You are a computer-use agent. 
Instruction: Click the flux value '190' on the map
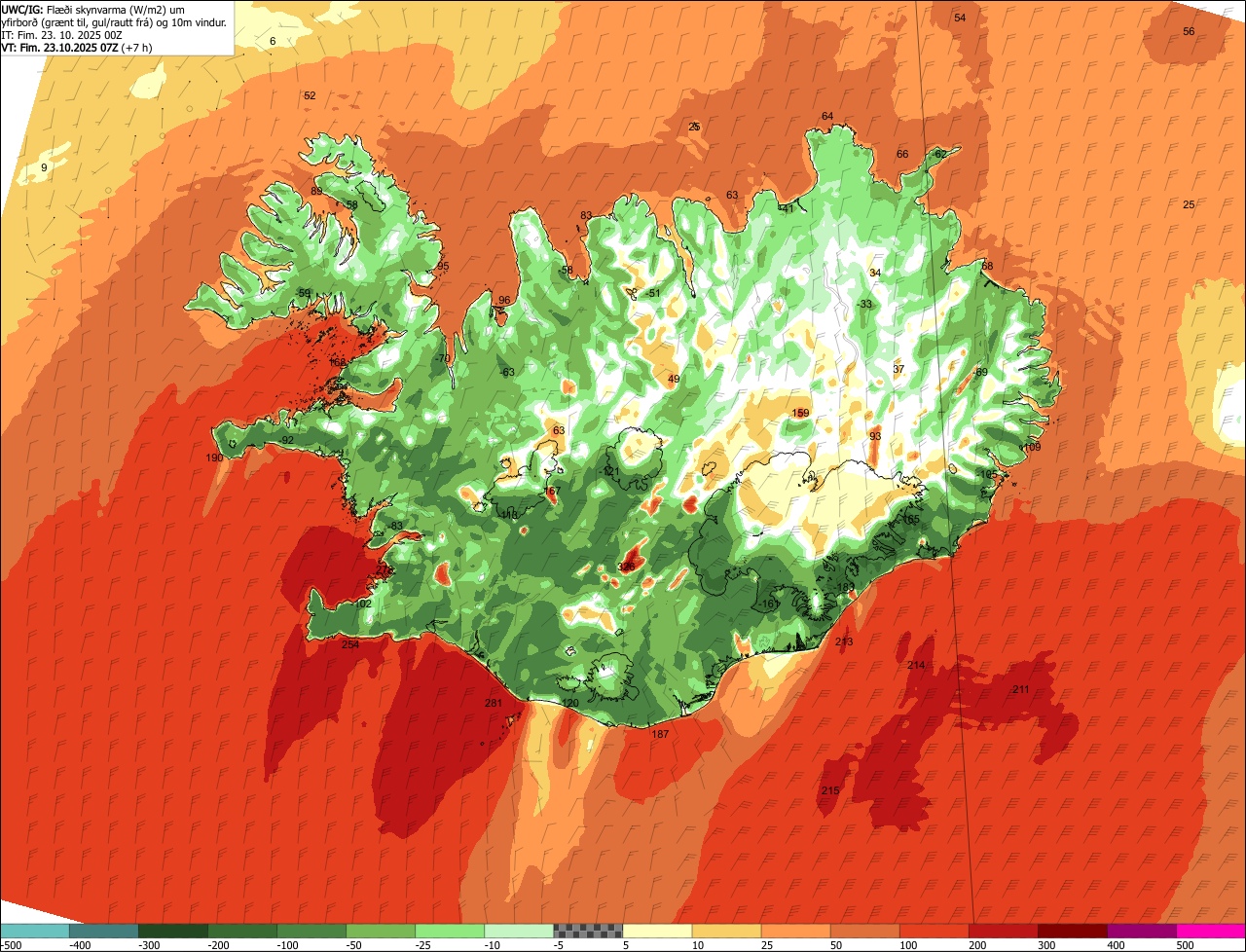[x=214, y=458]
